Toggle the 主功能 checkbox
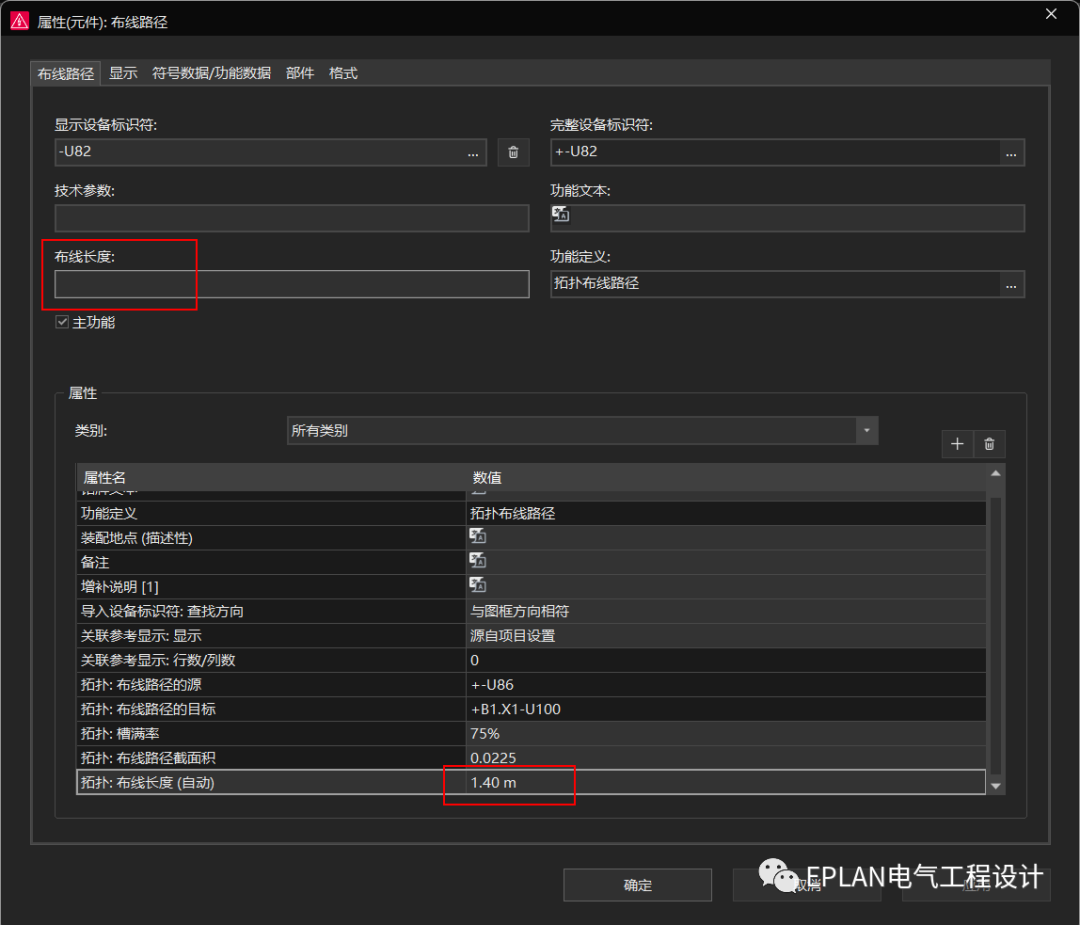The image size is (1080, 925). pos(62,321)
